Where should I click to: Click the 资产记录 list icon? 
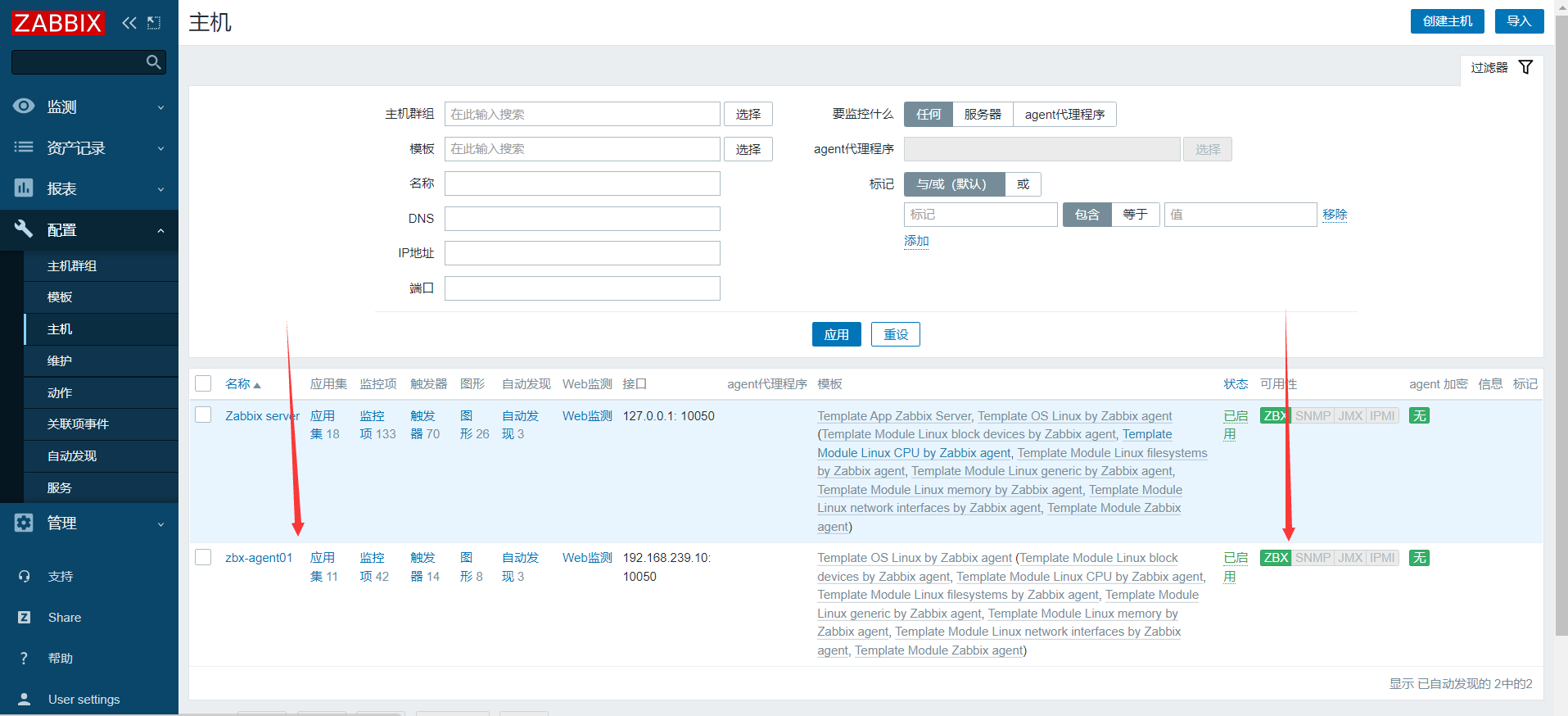point(24,147)
